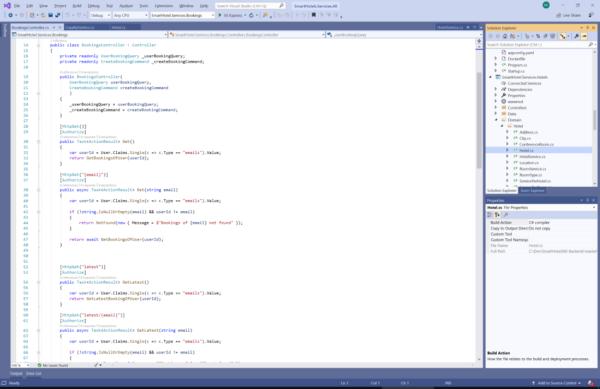Open the Build menu
600x389 pixels.
pos(77,6)
